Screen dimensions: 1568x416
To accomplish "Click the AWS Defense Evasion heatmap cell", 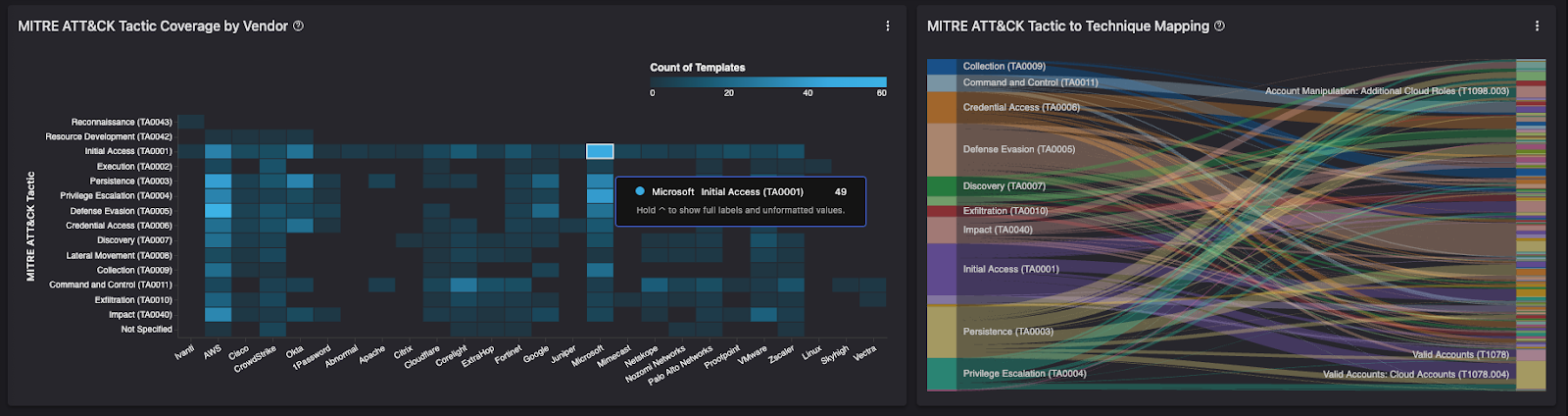I will 218,211.
